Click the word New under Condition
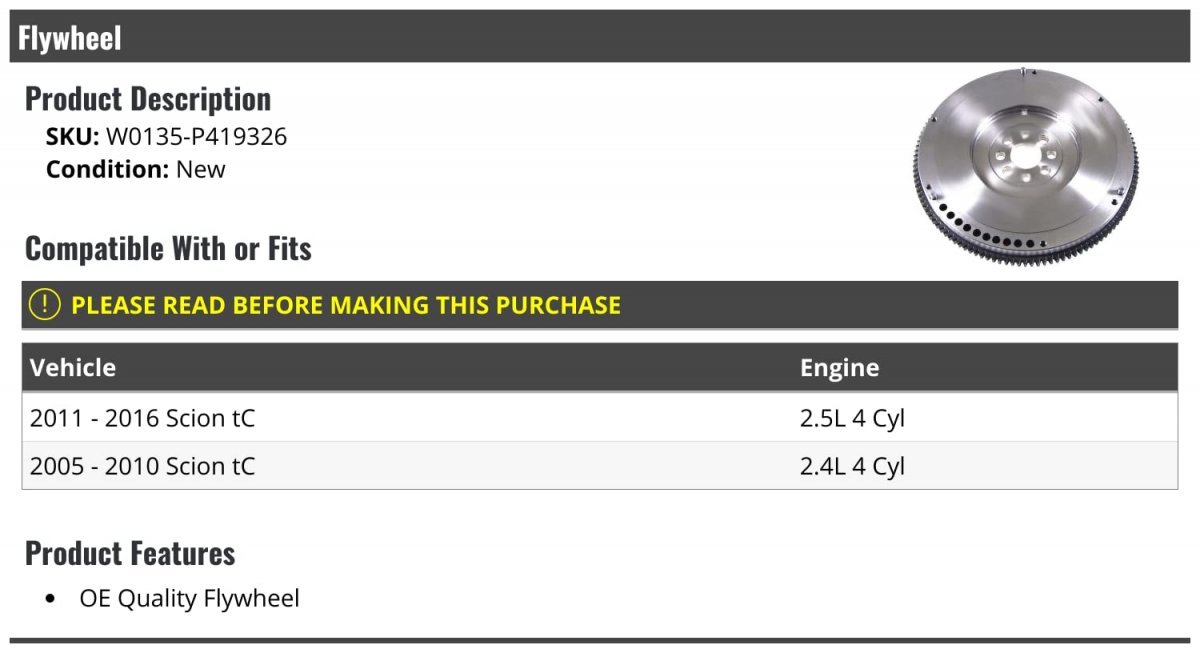 pyautogui.click(x=201, y=169)
